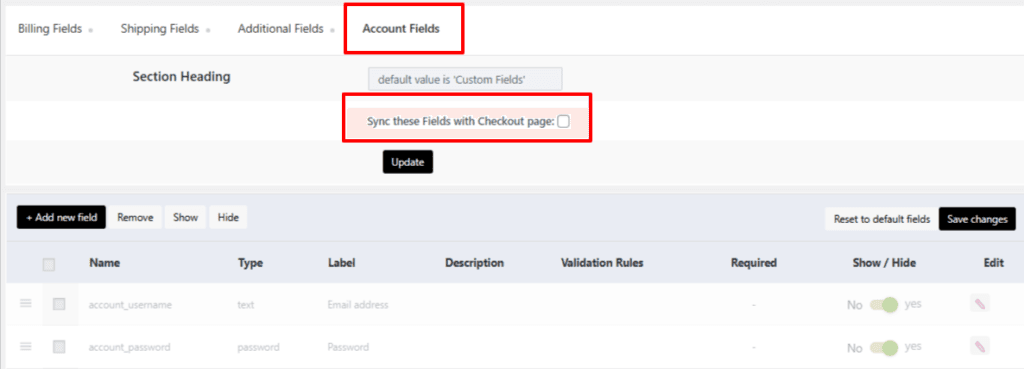Screen dimensions: 1024x369
Task: Go to the Additional Fields tab
Action: point(280,29)
